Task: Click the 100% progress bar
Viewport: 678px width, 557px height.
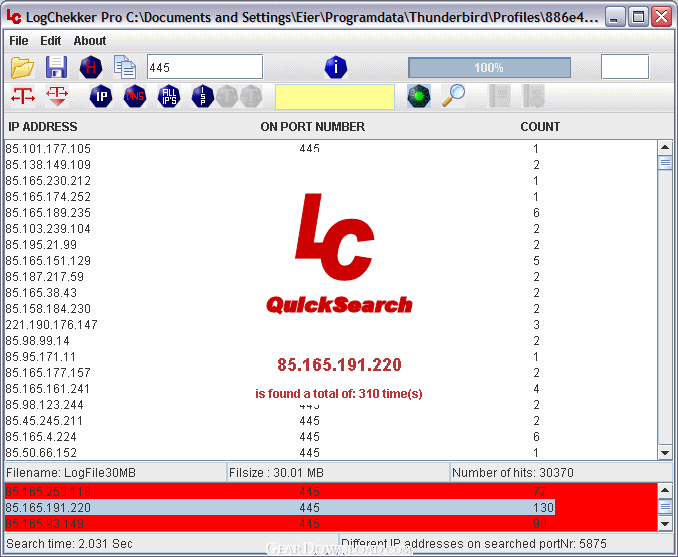Action: click(x=489, y=68)
